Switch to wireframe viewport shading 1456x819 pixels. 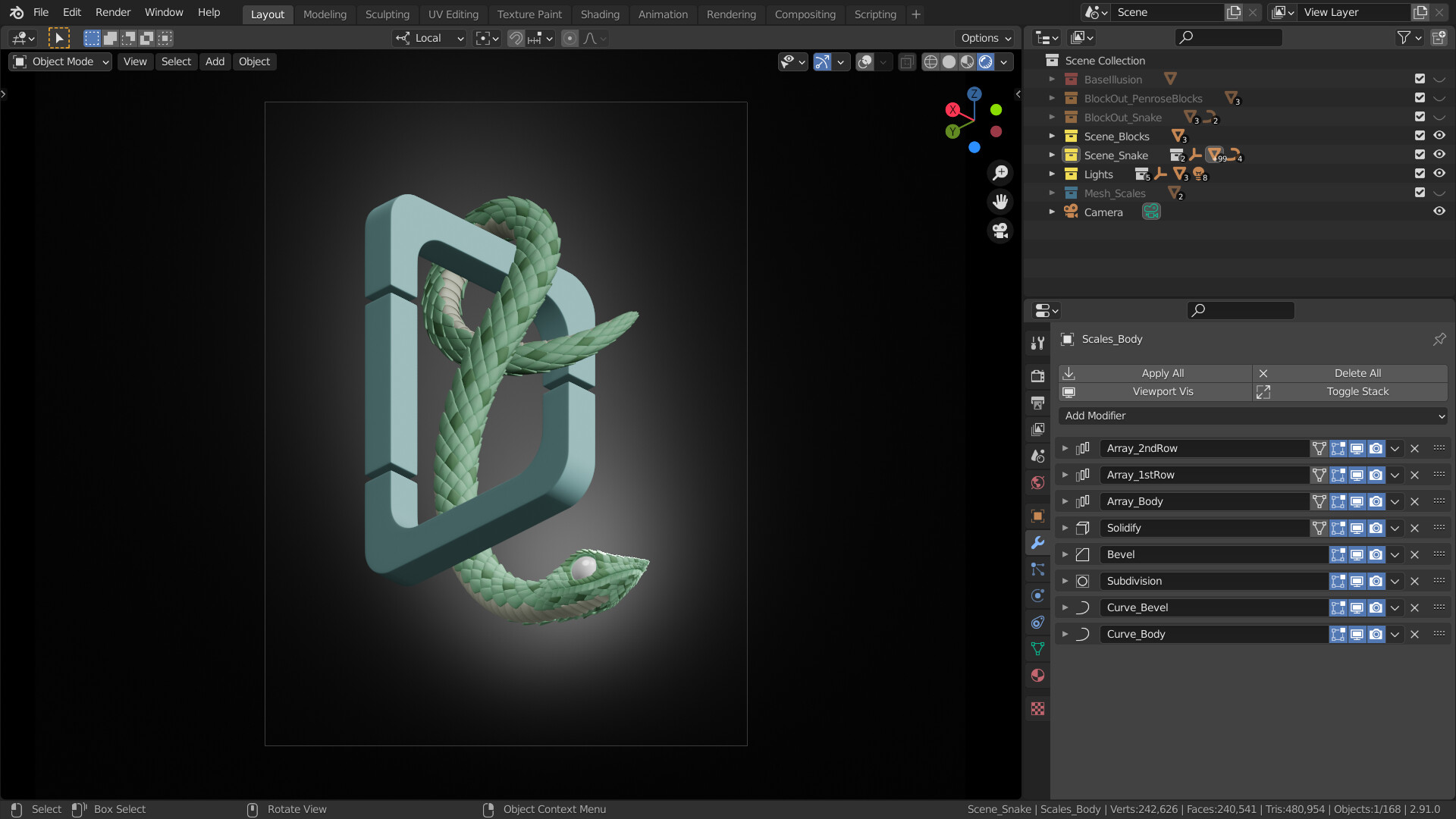930,62
